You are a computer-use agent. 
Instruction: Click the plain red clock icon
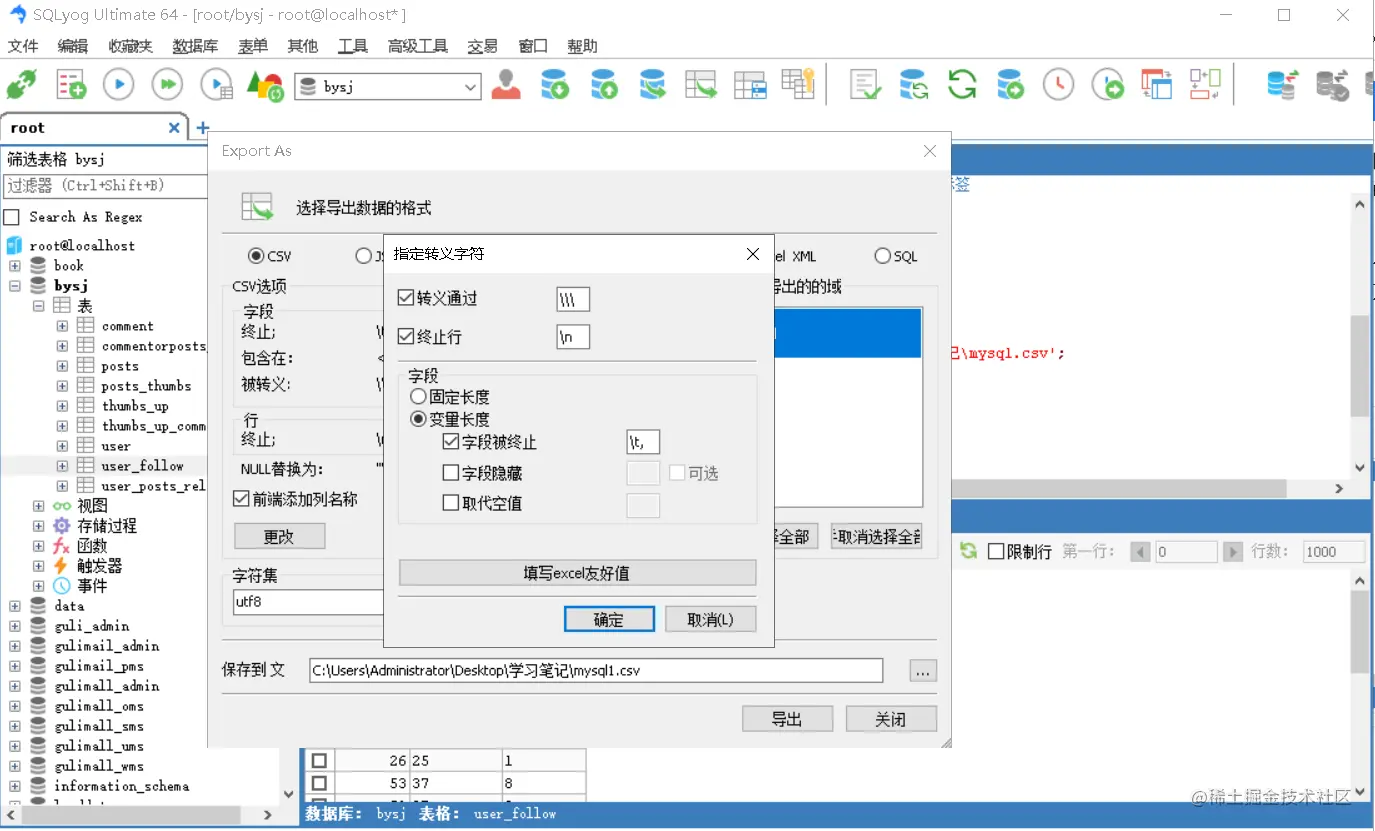click(1059, 85)
